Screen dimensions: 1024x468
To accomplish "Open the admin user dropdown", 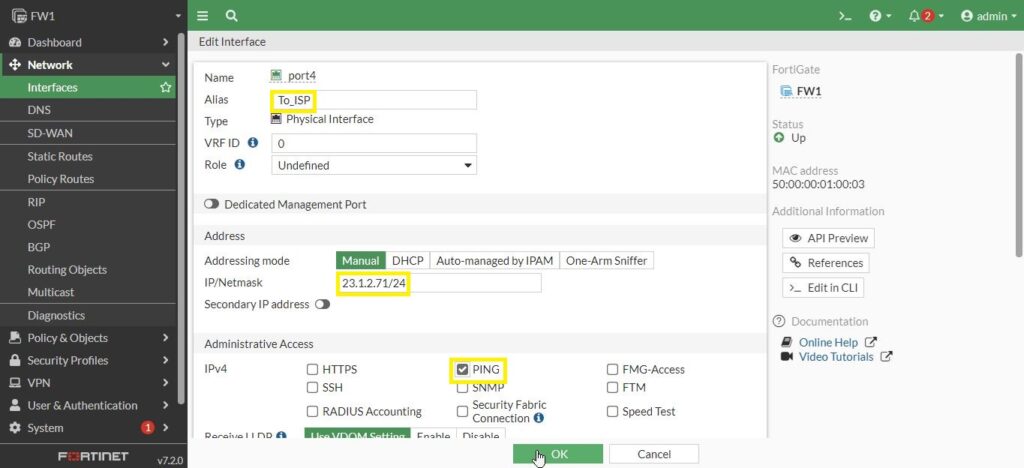I will 988,16.
